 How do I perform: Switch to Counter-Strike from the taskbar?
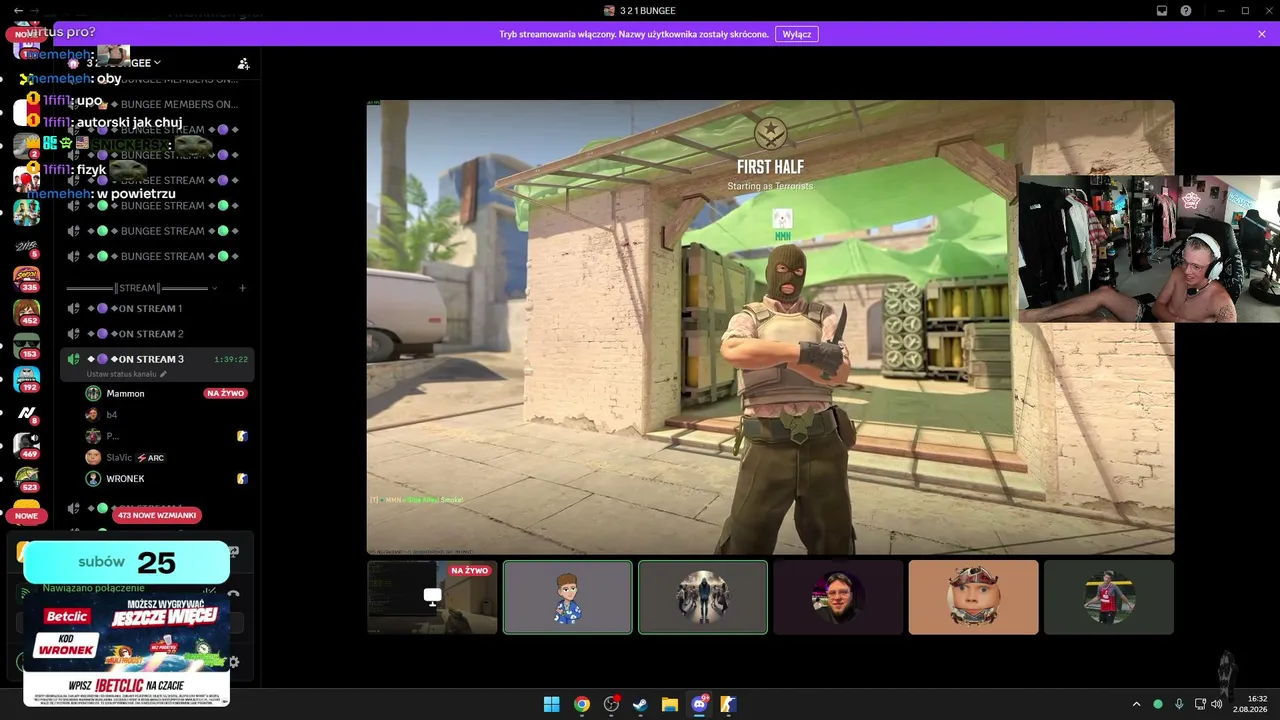(729, 704)
